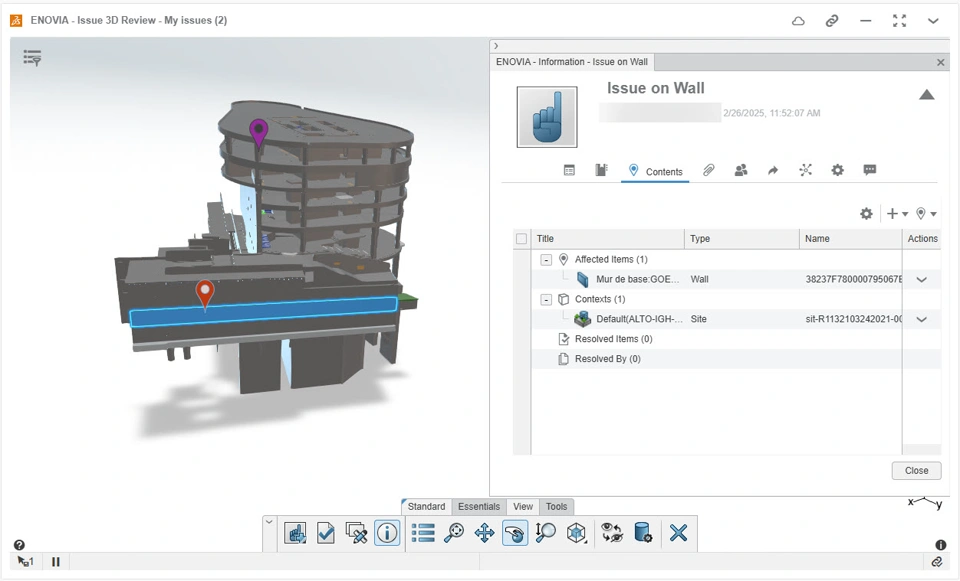Switch to the View toolbar tab
This screenshot has height=581, width=960.
coord(523,506)
